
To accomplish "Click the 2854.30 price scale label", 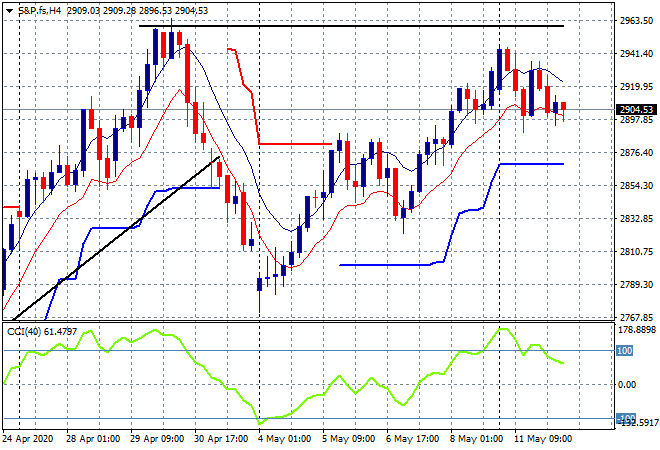I will click(636, 186).
